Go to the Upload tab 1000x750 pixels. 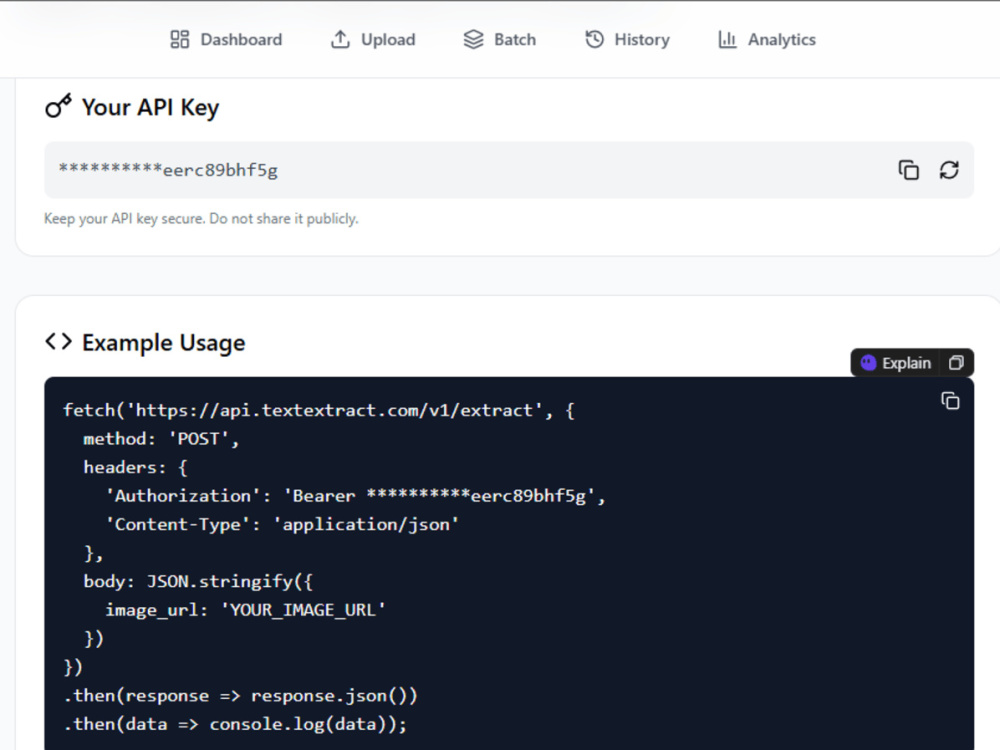coord(372,40)
